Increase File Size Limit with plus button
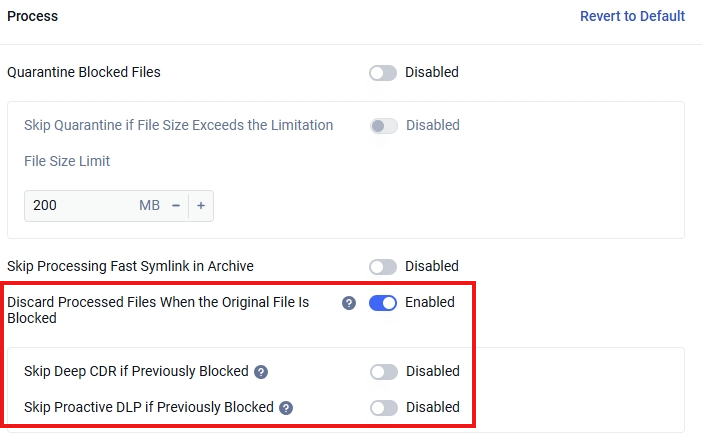Viewport: 702px width, 448px height. coord(201,205)
